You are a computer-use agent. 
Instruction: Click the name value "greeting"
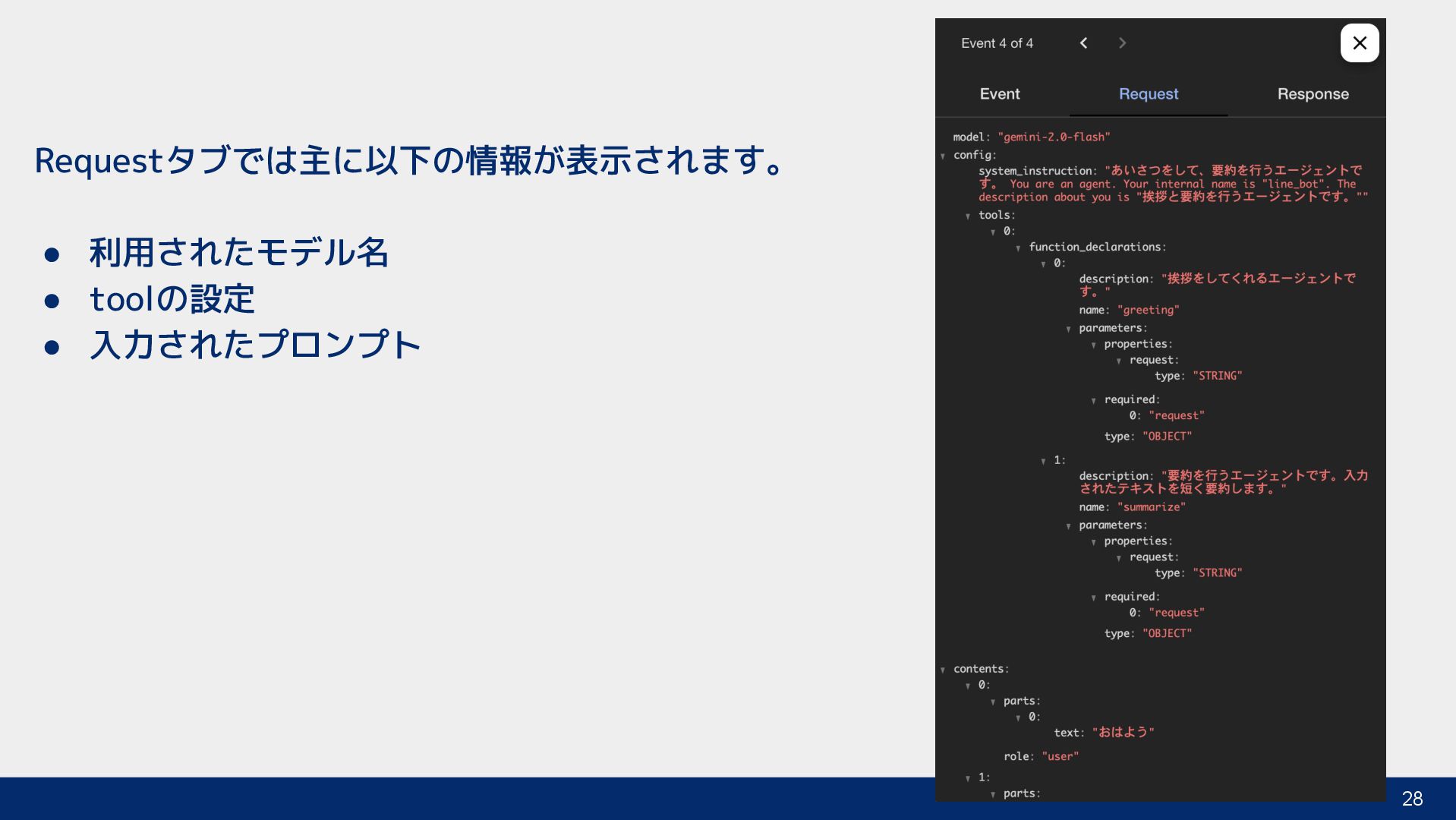1148,310
